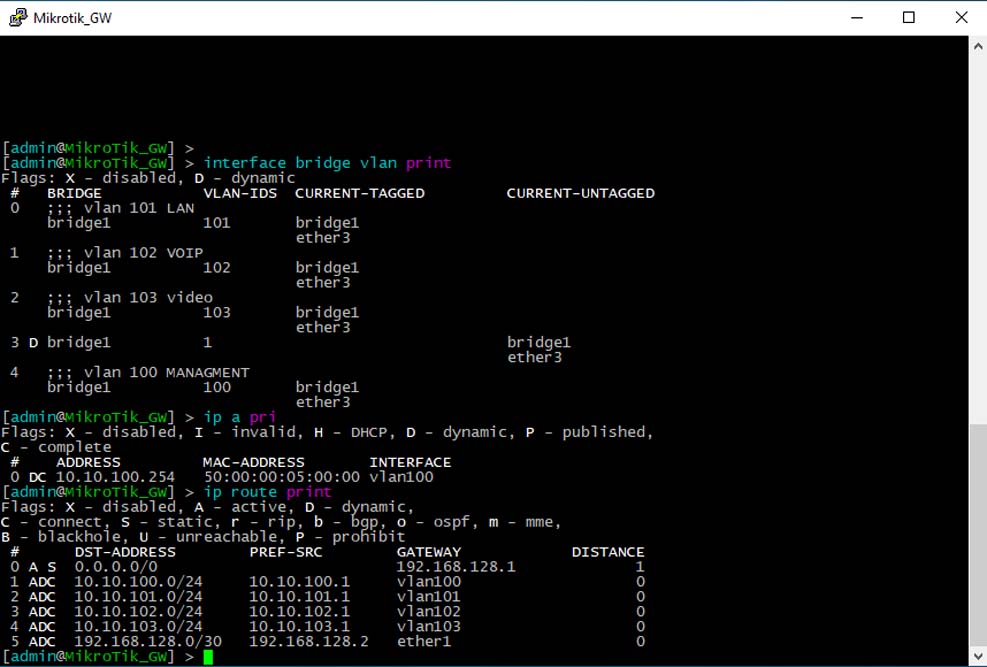Click the 'vlan 100 MANAGMENT' comment line

tap(148, 372)
